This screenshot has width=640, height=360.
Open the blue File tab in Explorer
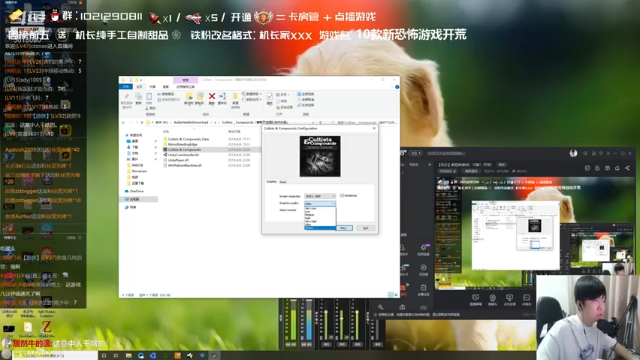[126, 87]
